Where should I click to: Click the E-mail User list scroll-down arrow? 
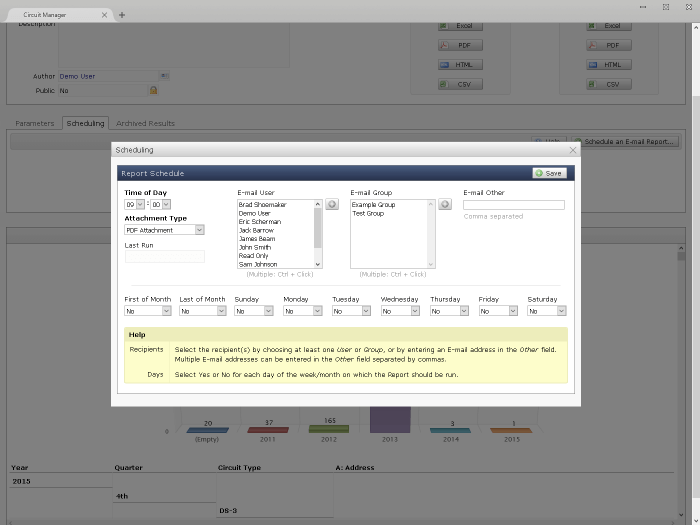click(318, 265)
